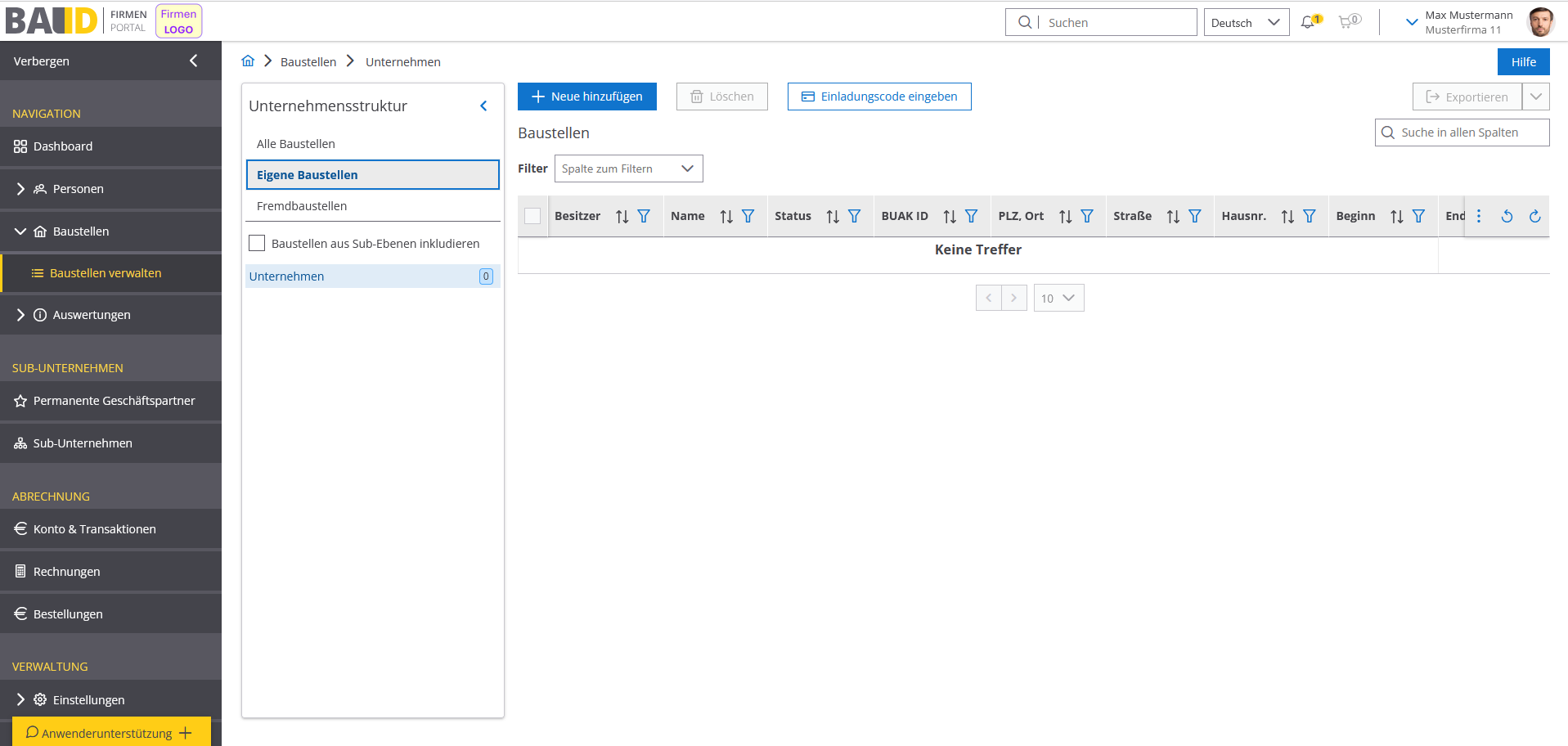Sort by the BUAK ID column
This screenshot has height=746, width=1568.
coord(950,217)
